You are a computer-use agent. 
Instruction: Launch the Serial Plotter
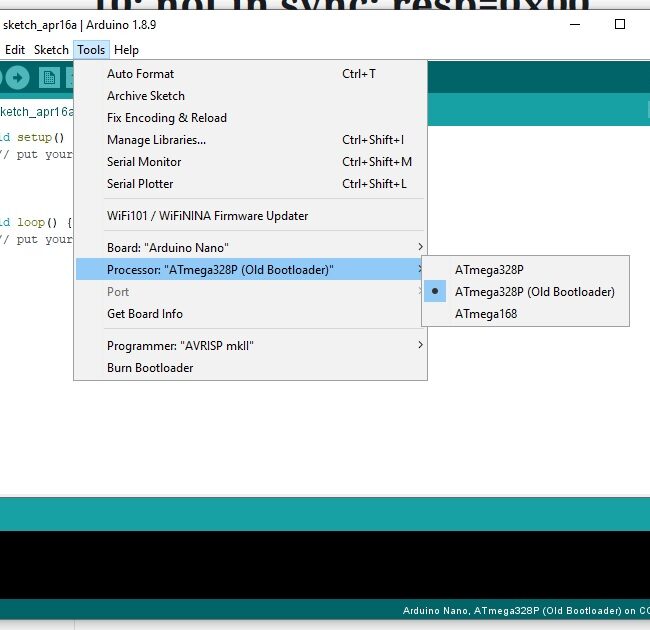click(250, 184)
